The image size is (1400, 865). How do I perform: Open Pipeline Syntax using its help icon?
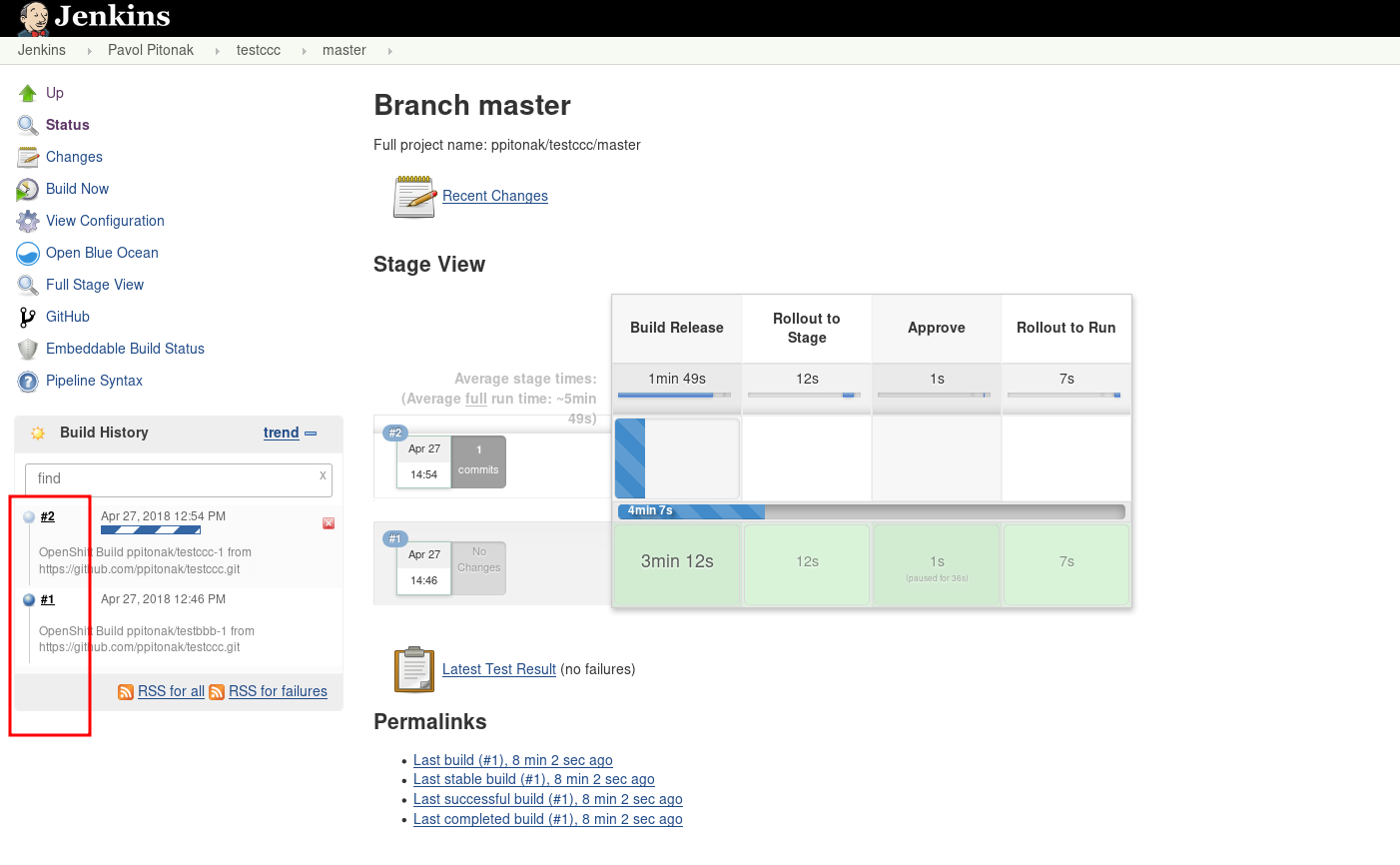[x=28, y=381]
